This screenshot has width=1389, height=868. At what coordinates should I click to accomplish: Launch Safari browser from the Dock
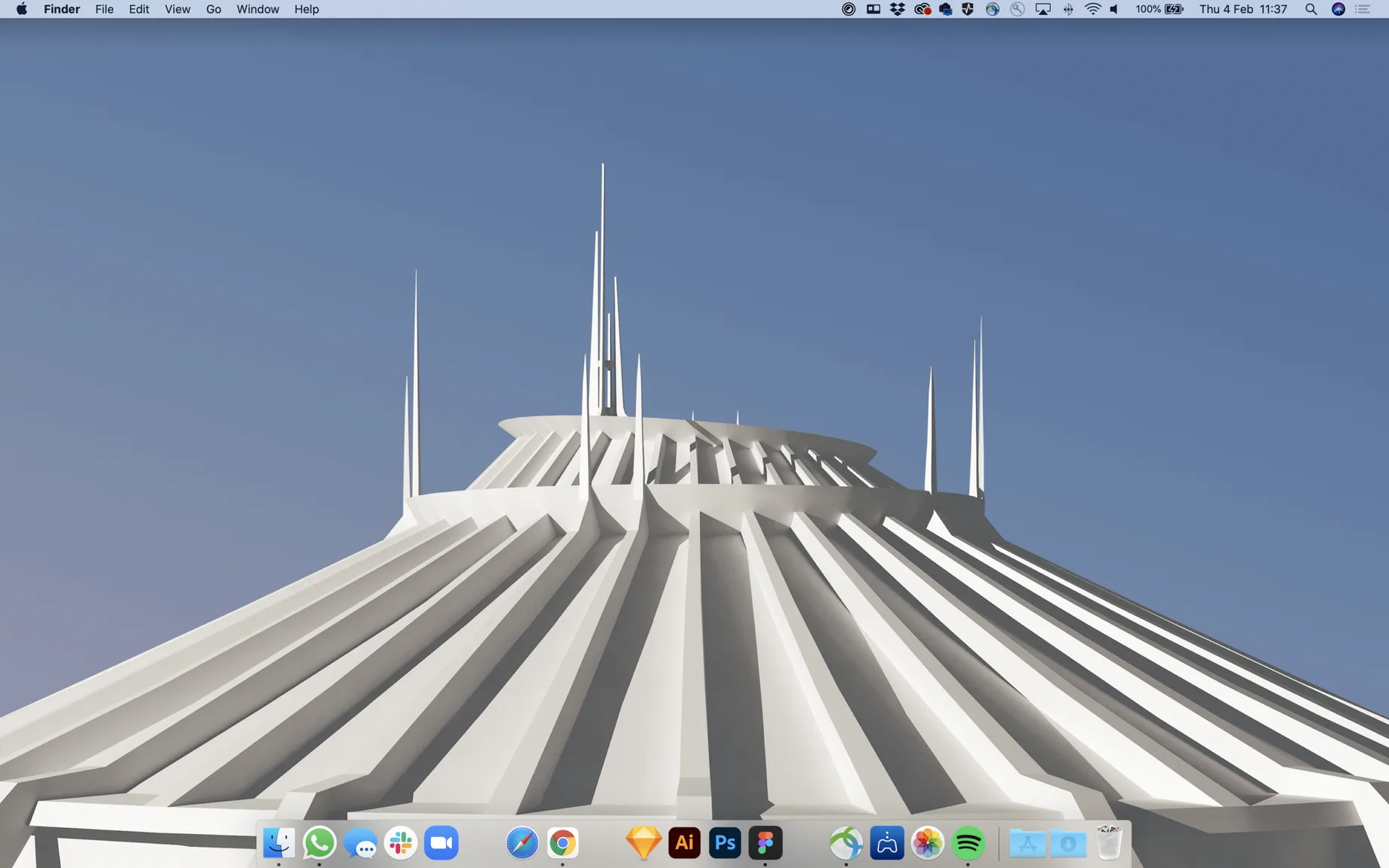click(x=522, y=842)
